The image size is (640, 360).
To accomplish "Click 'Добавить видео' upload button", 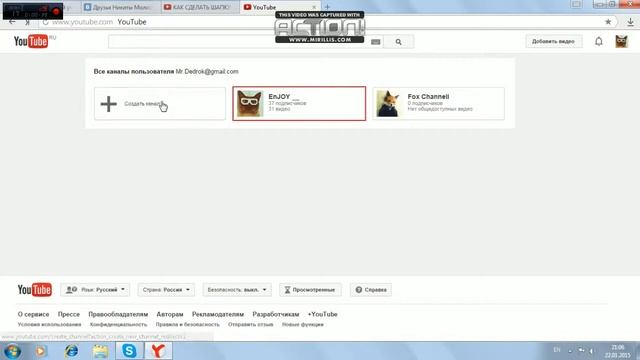I will click(553, 42).
